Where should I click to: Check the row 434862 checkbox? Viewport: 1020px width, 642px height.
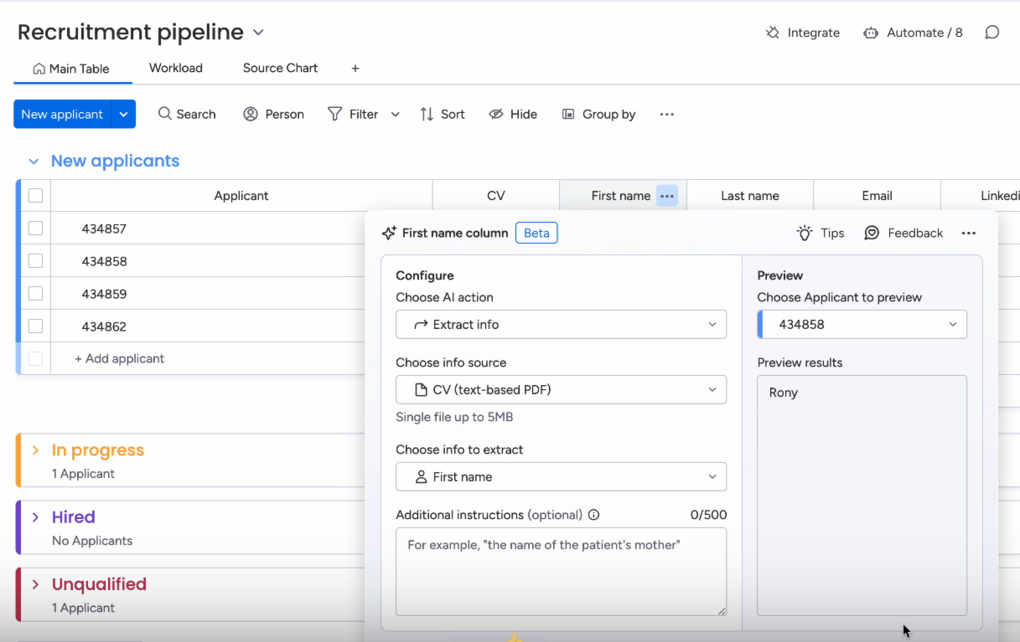[x=36, y=326]
